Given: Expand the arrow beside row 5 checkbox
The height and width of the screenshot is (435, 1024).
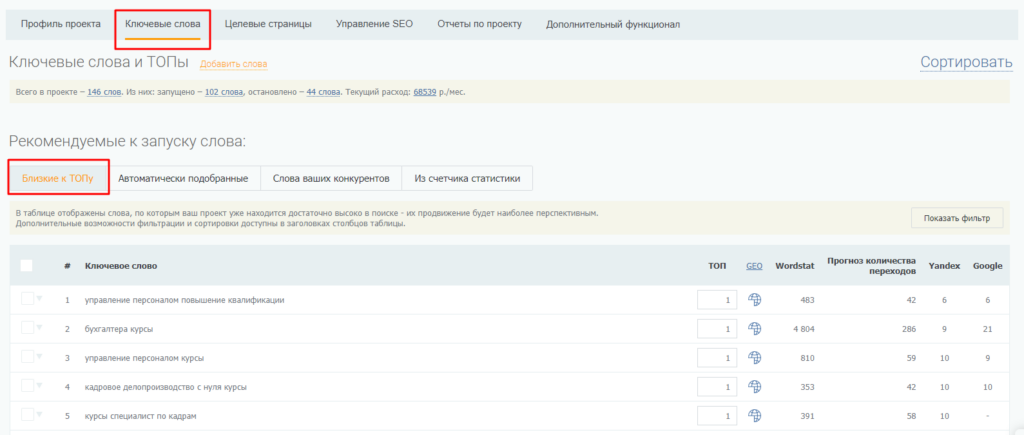Looking at the screenshot, I should click(x=41, y=414).
